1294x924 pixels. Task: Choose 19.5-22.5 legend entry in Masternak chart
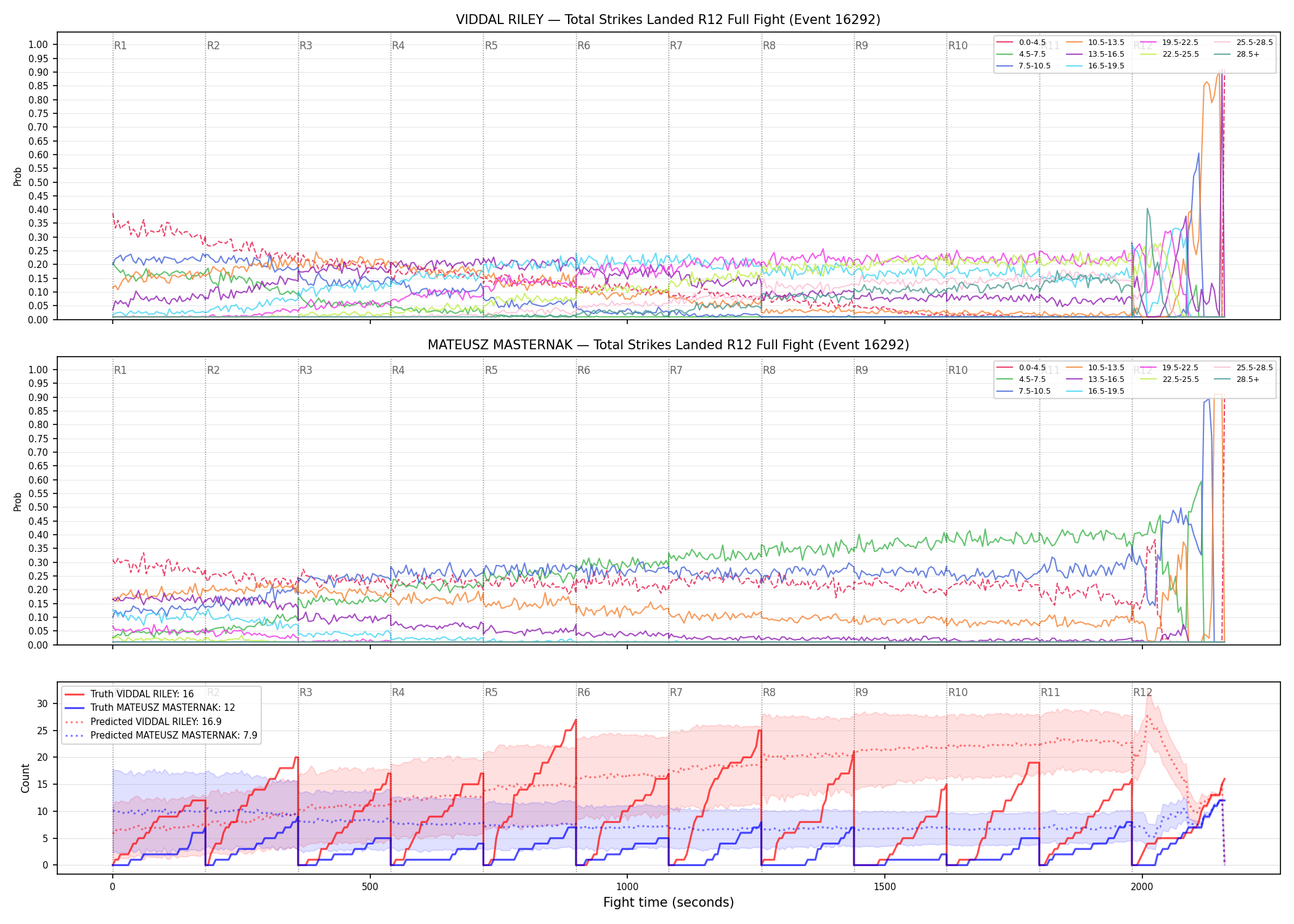coord(1170,368)
